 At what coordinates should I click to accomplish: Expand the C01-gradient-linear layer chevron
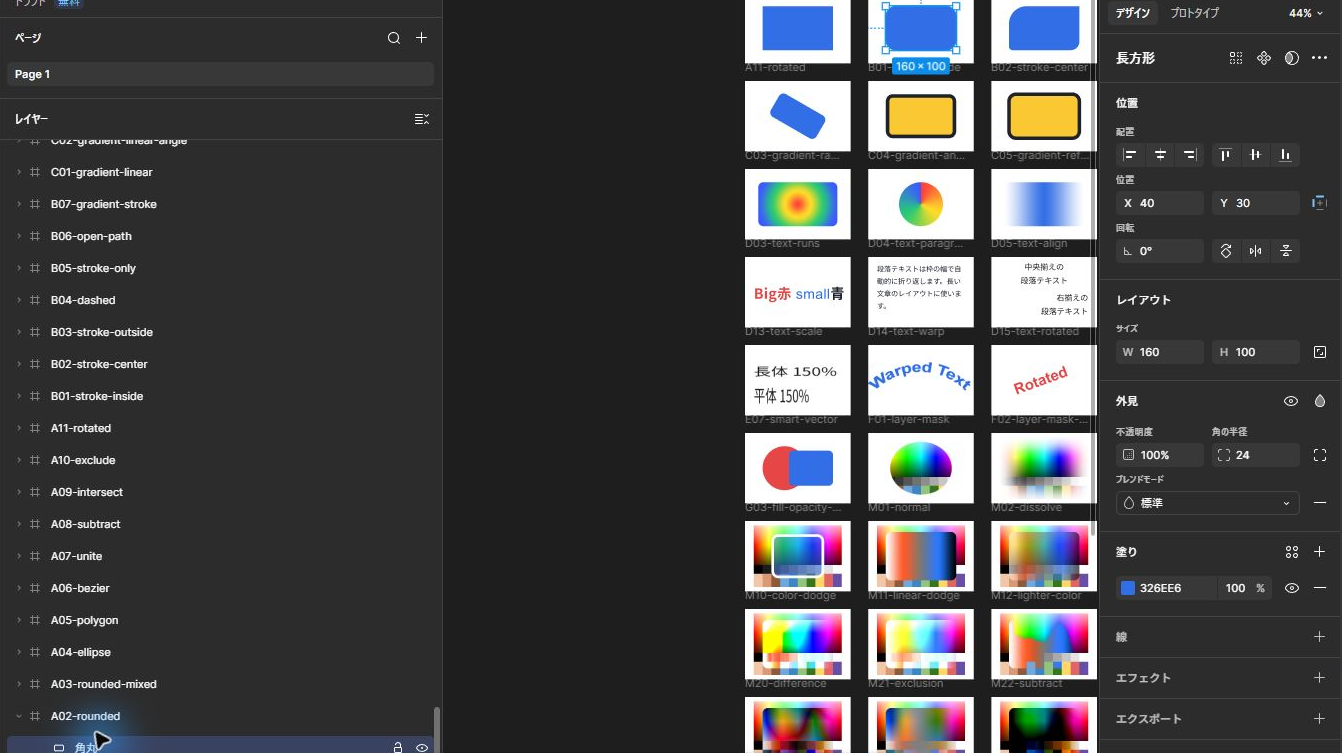click(x=19, y=172)
